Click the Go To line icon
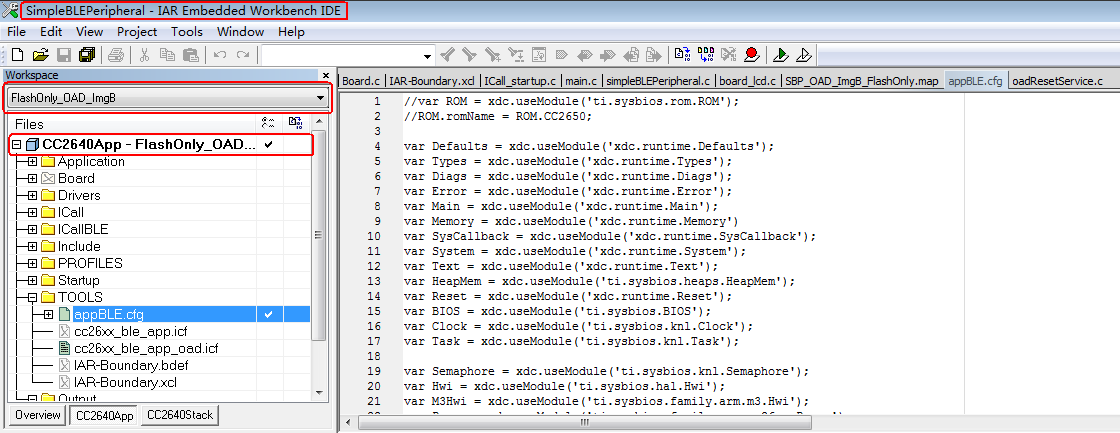Screen dimensions: 1120x433 [x=539, y=55]
